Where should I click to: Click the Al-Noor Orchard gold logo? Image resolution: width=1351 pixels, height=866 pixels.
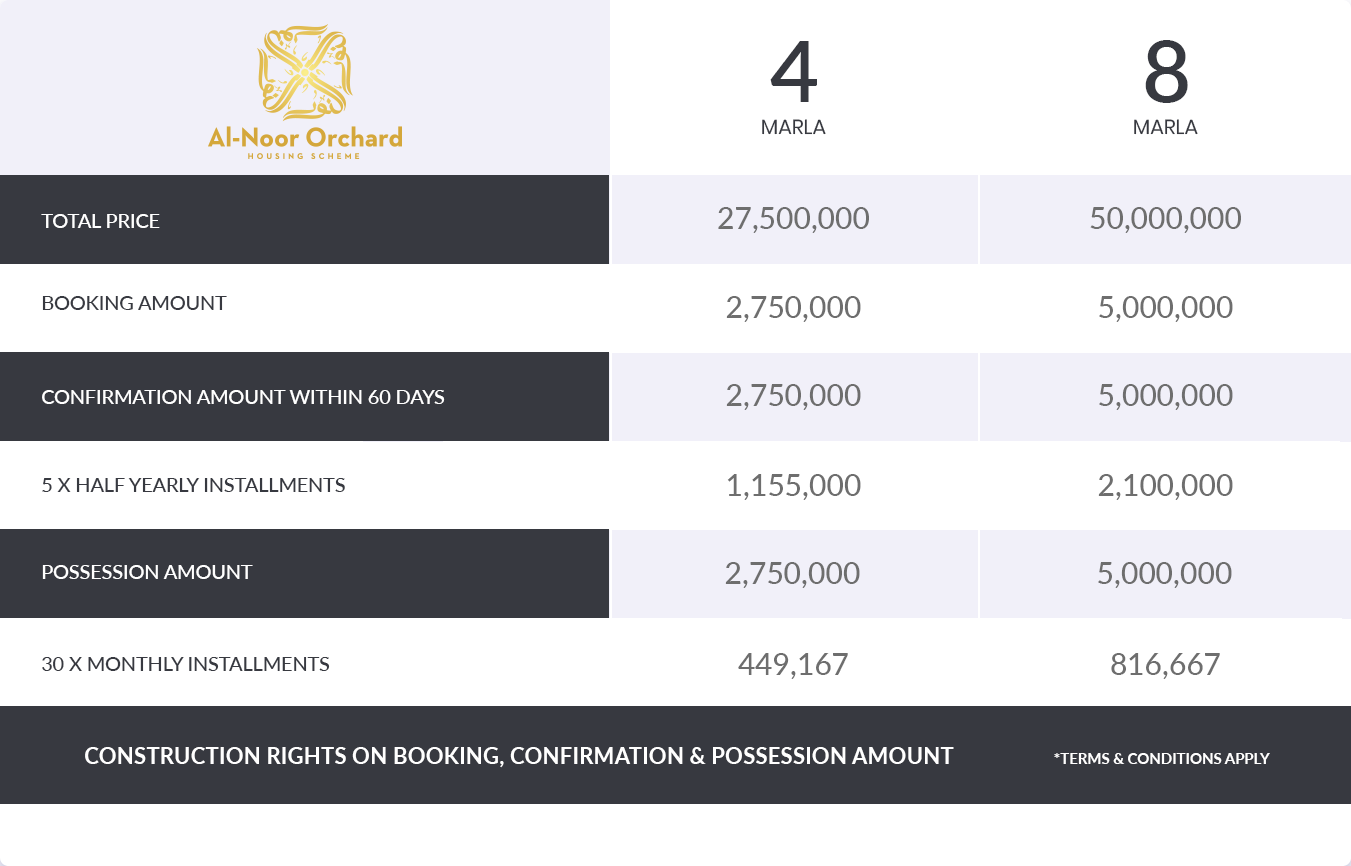coord(305,73)
